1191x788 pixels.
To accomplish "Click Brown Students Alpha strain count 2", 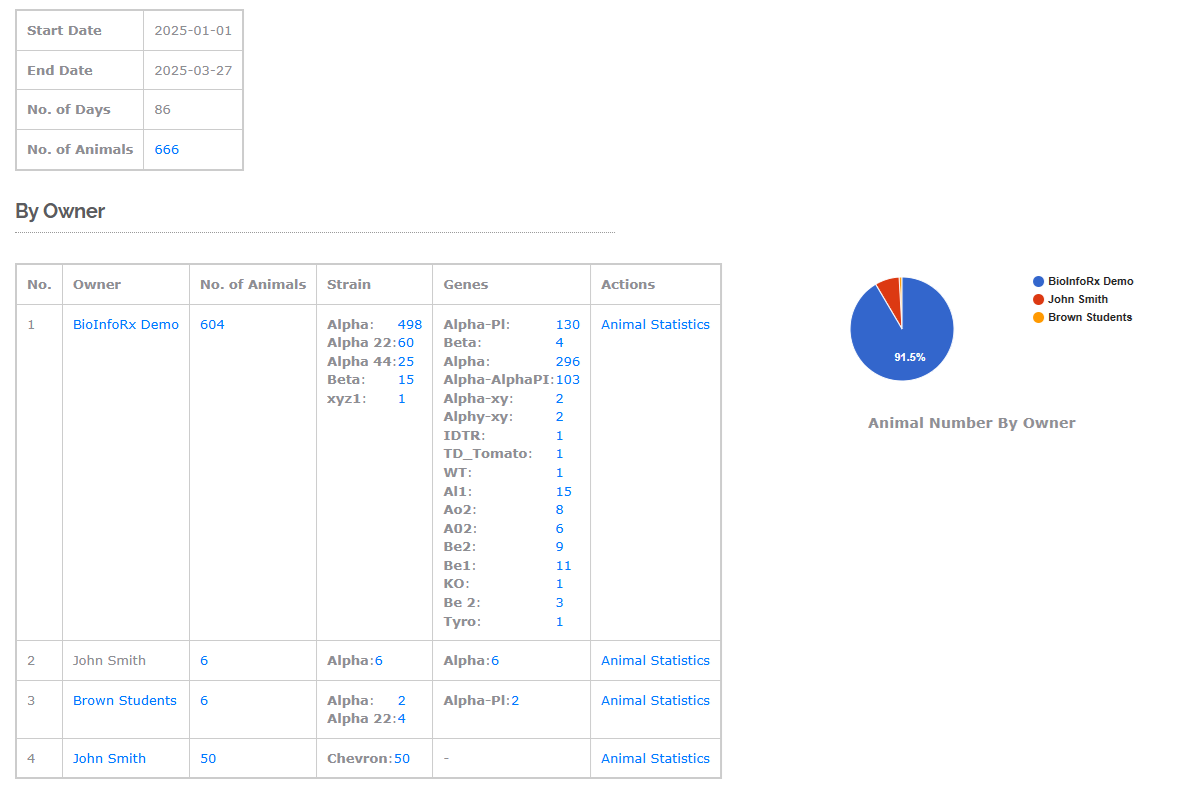I will (402, 700).
